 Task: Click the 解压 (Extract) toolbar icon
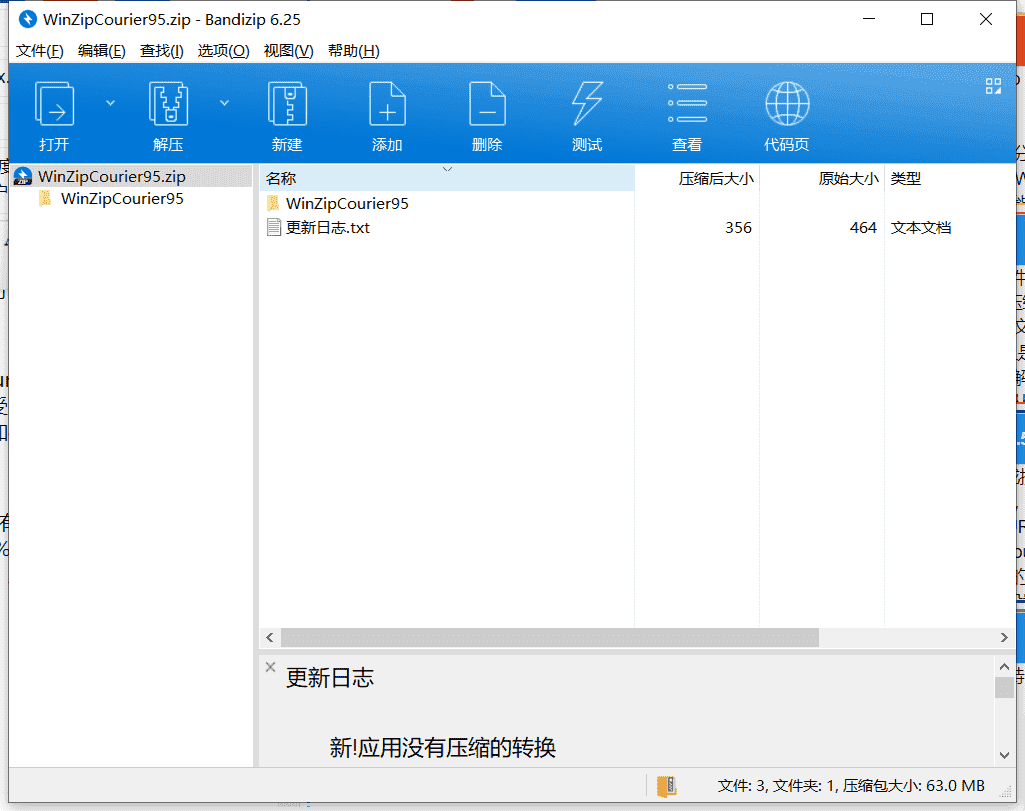coord(168,104)
